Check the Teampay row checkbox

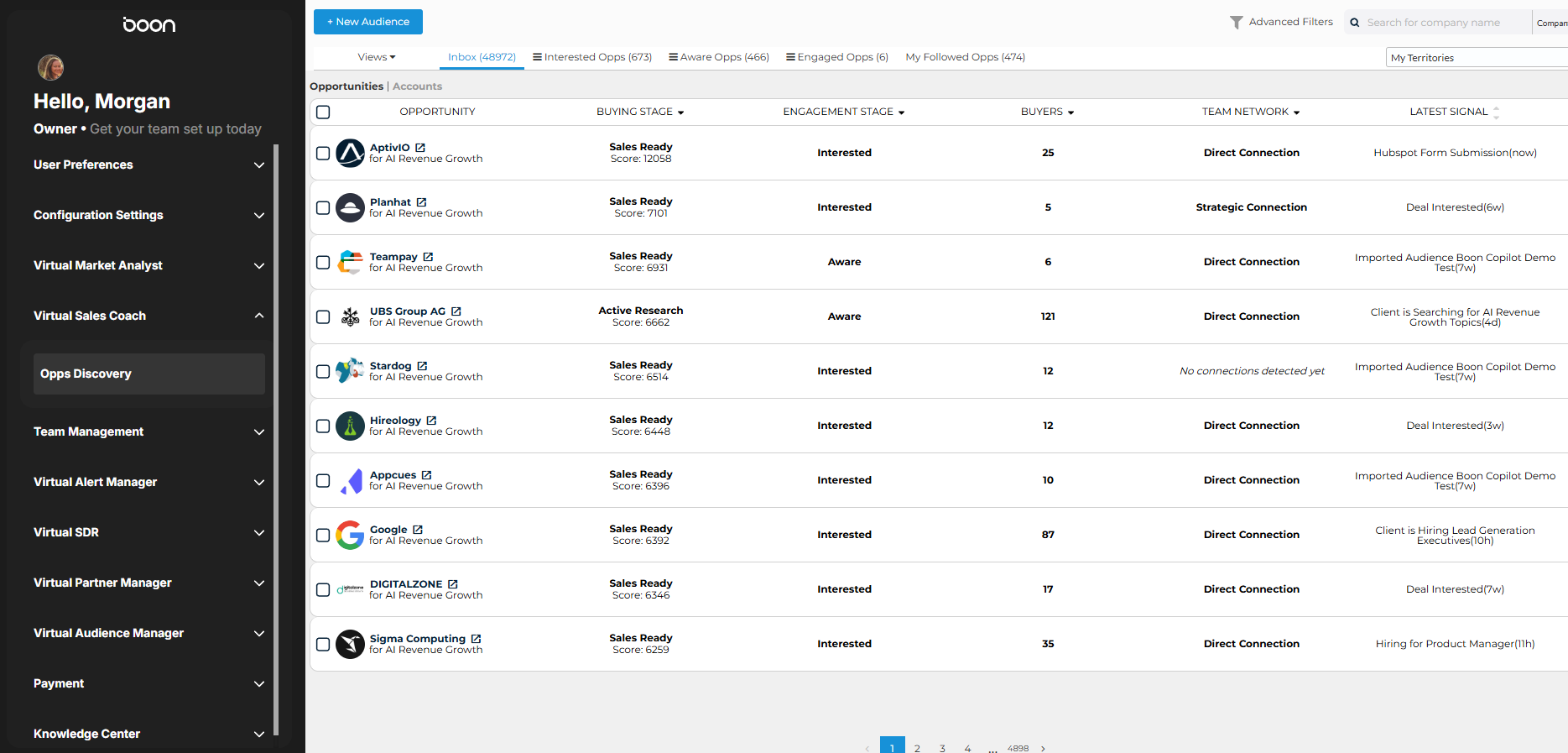click(x=323, y=262)
